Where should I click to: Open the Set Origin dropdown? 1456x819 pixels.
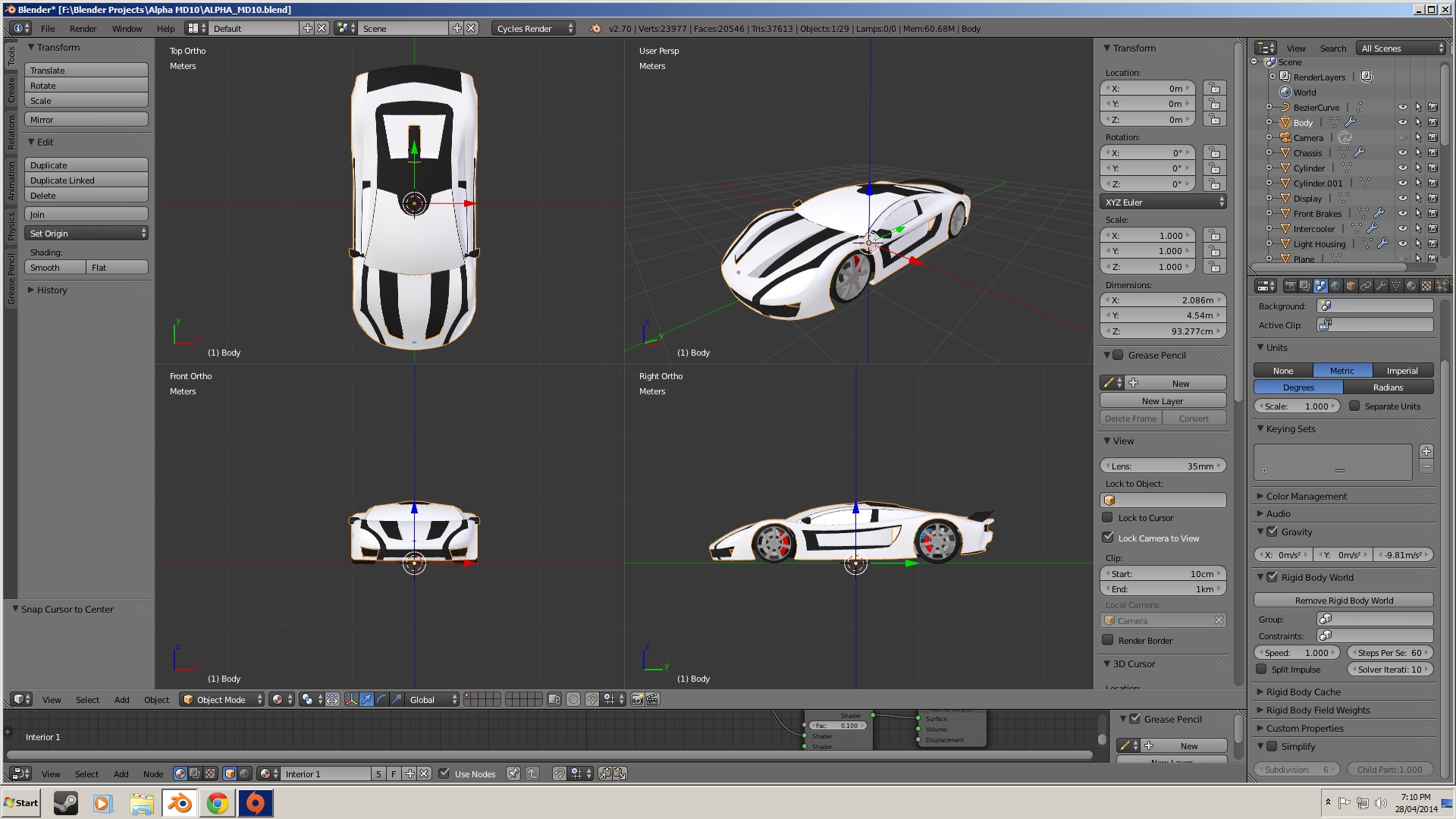click(x=86, y=233)
